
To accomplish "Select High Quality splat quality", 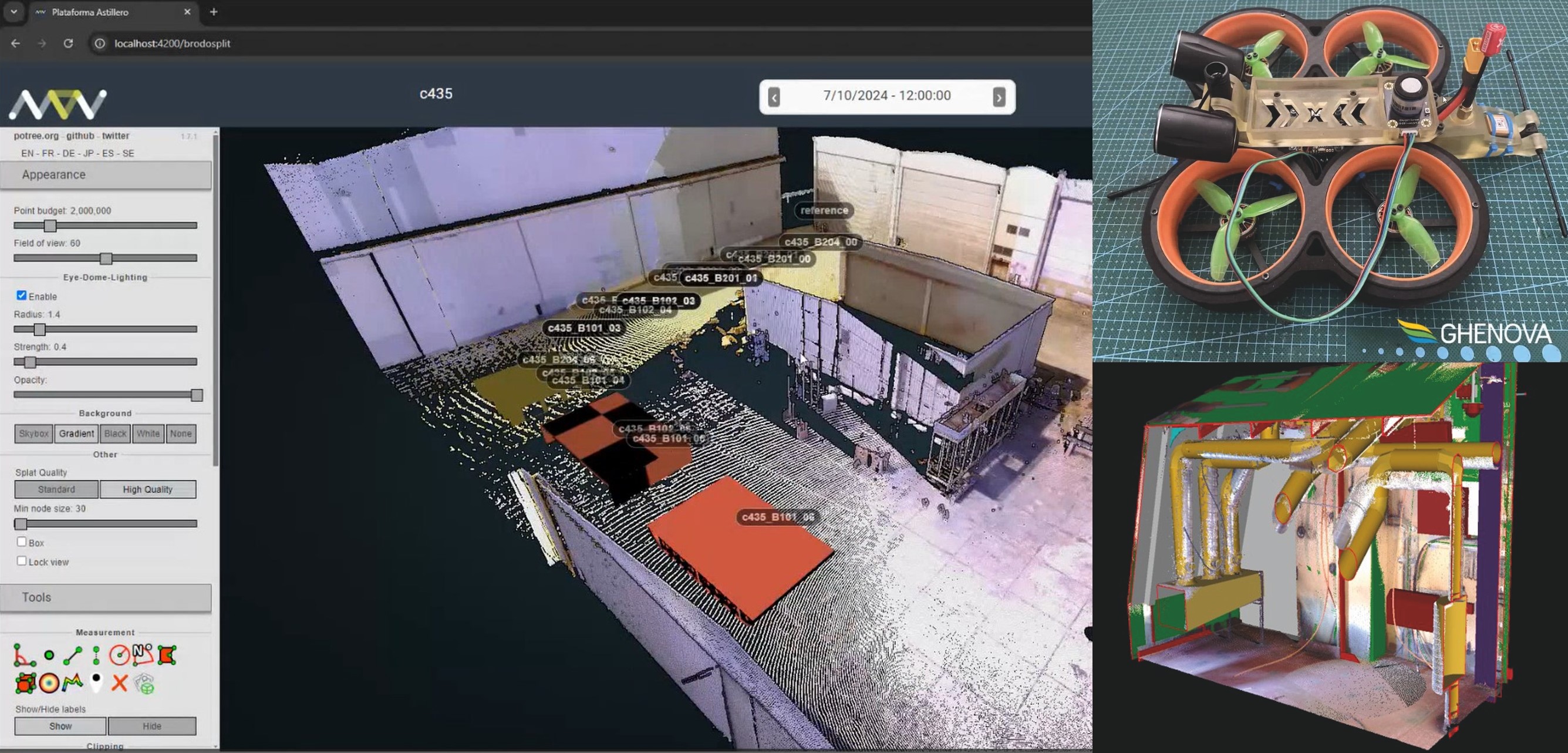I will 147,489.
